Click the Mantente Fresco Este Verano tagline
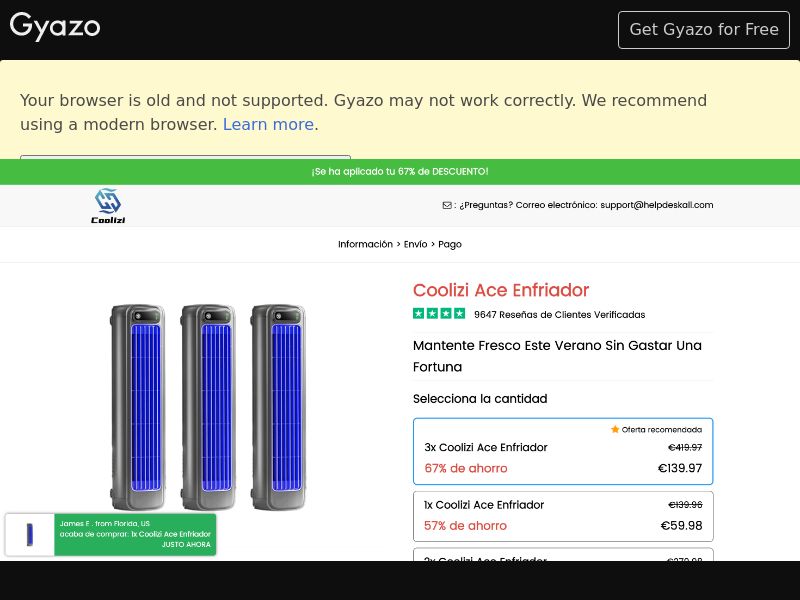The height and width of the screenshot is (600, 800). point(557,356)
